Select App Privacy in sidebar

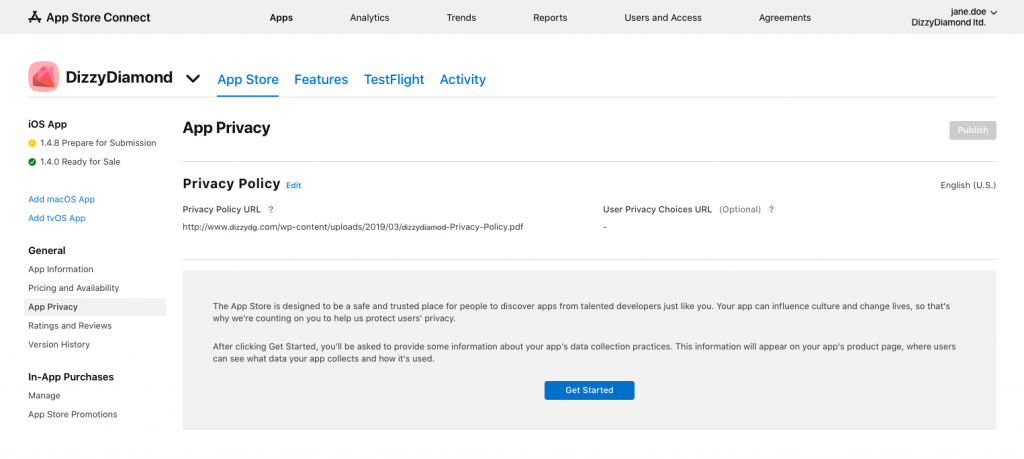pos(95,307)
